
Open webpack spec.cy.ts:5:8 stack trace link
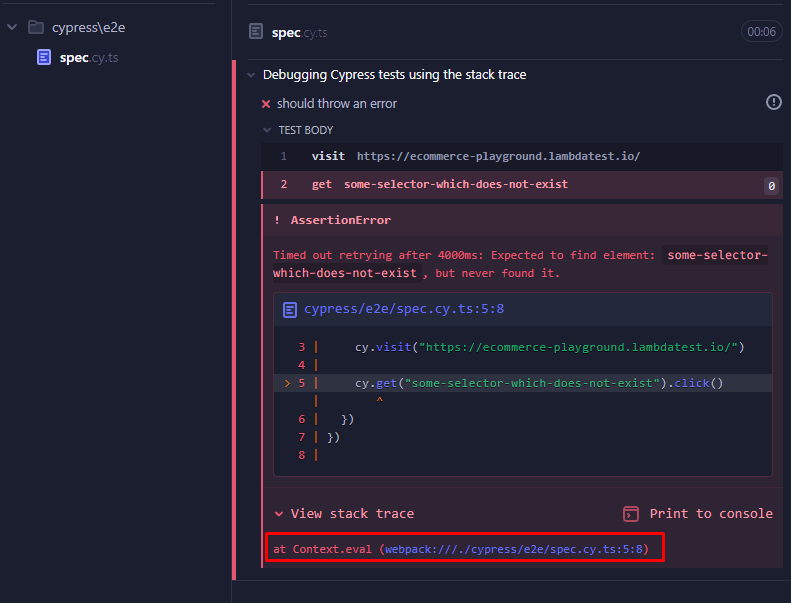coord(514,549)
